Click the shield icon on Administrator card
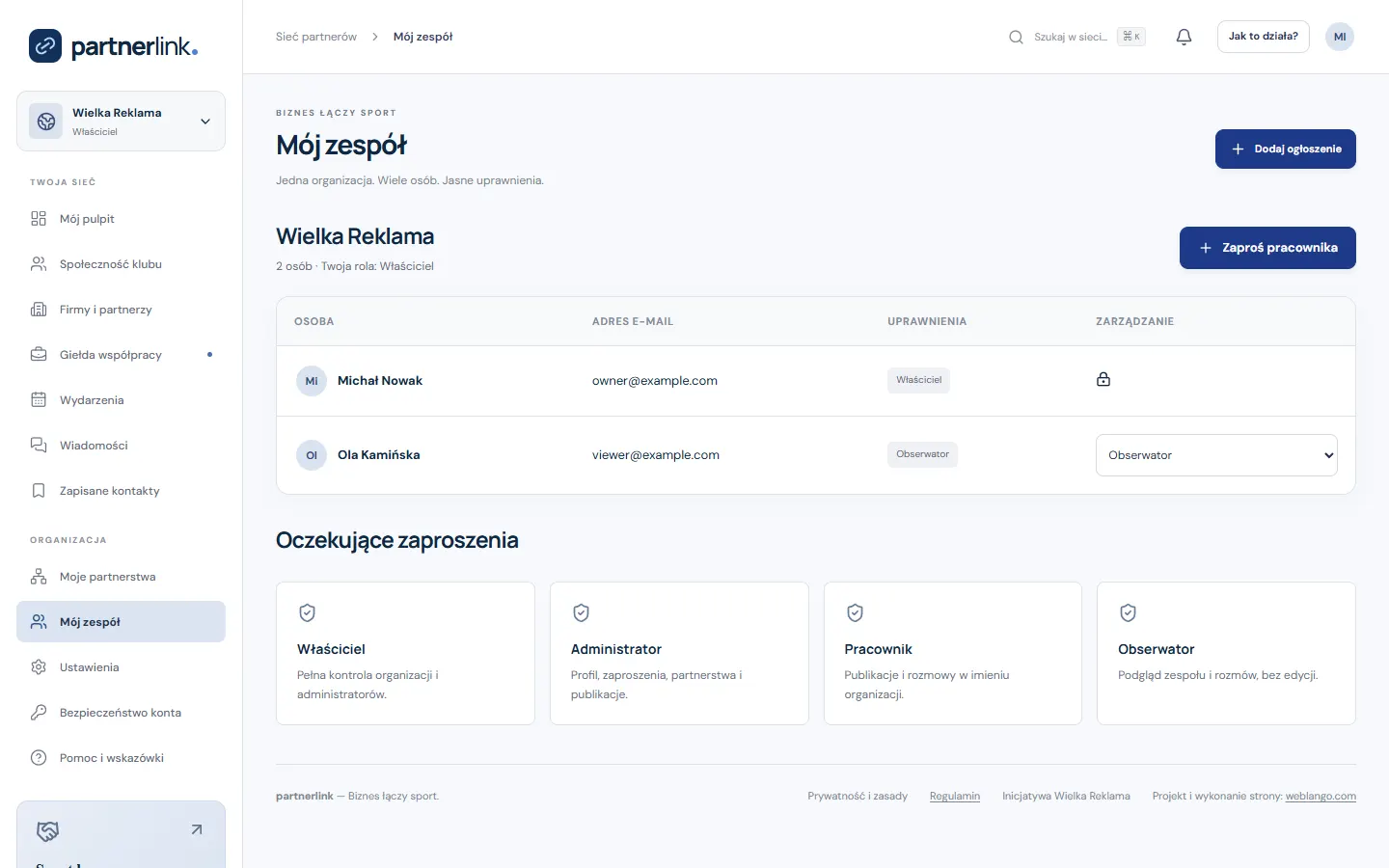Screen dimensions: 1389x868 click(581, 612)
